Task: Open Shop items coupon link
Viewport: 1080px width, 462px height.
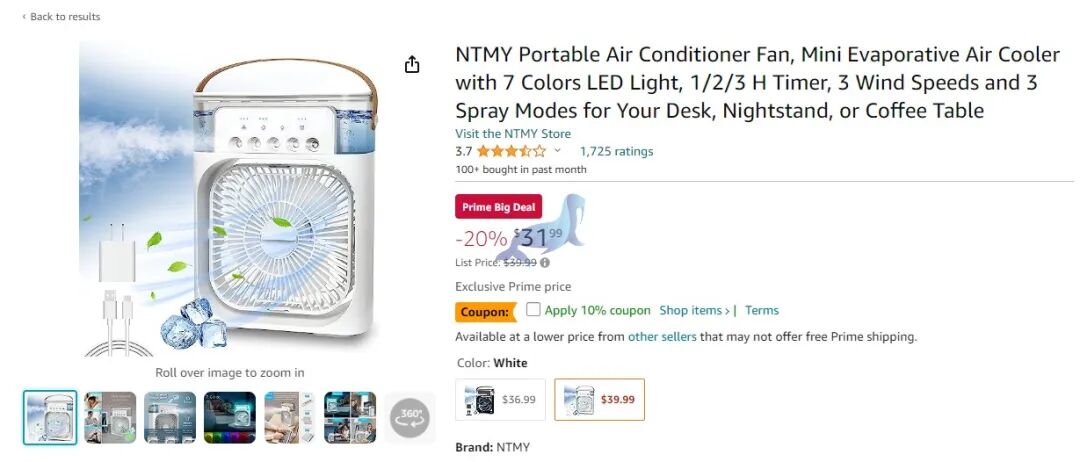Action: [697, 311]
